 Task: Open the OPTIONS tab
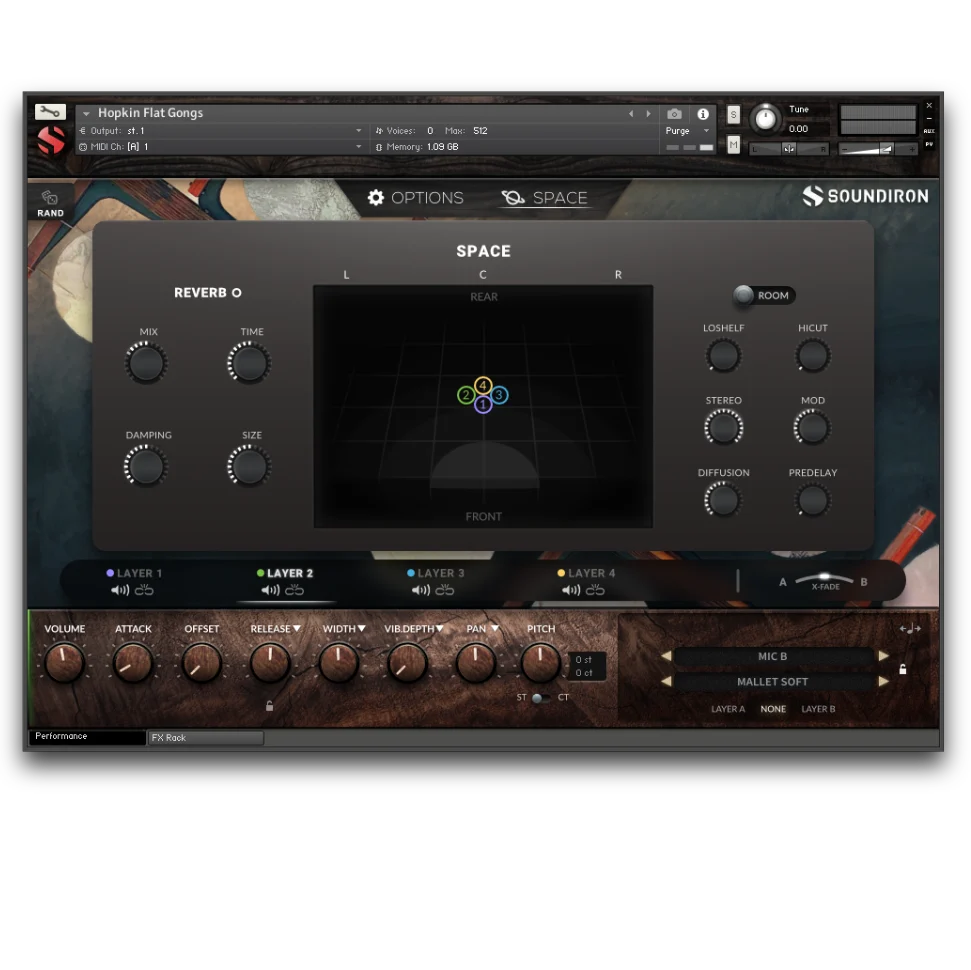pyautogui.click(x=415, y=198)
